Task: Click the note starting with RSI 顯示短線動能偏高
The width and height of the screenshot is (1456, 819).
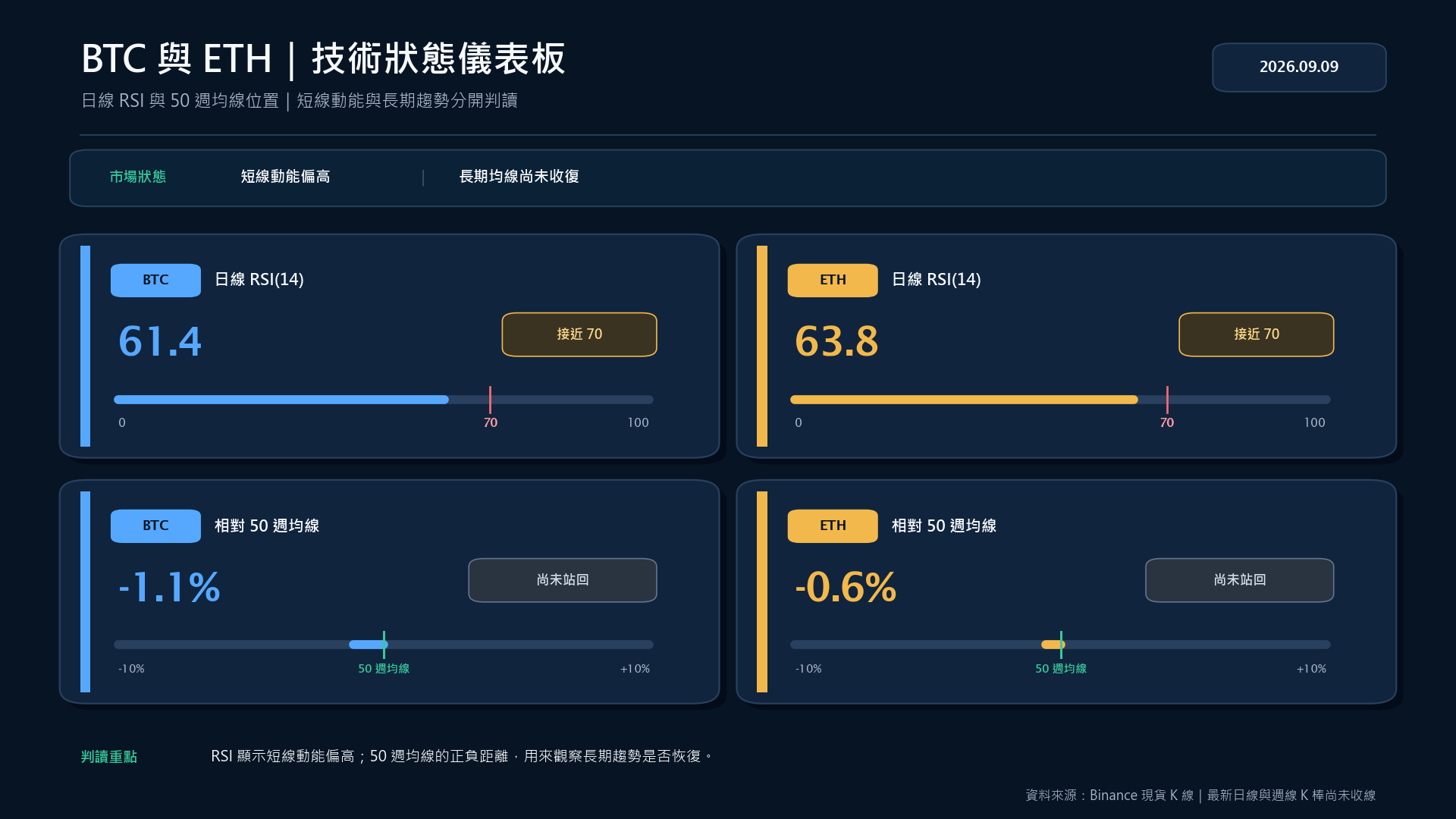Action: 461,756
